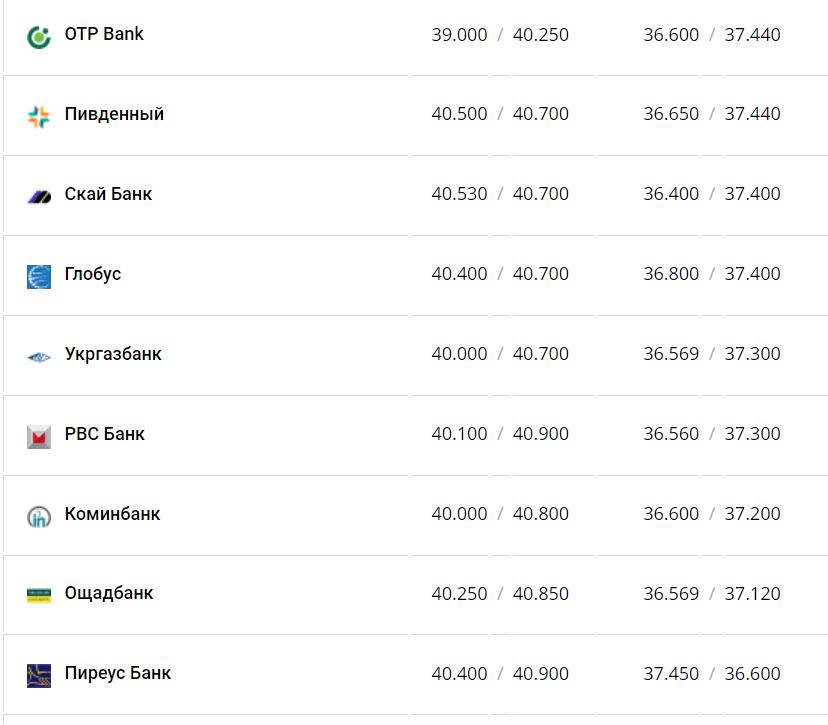This screenshot has width=828, height=725.
Task: Select the Глобус bank name
Action: (x=93, y=274)
